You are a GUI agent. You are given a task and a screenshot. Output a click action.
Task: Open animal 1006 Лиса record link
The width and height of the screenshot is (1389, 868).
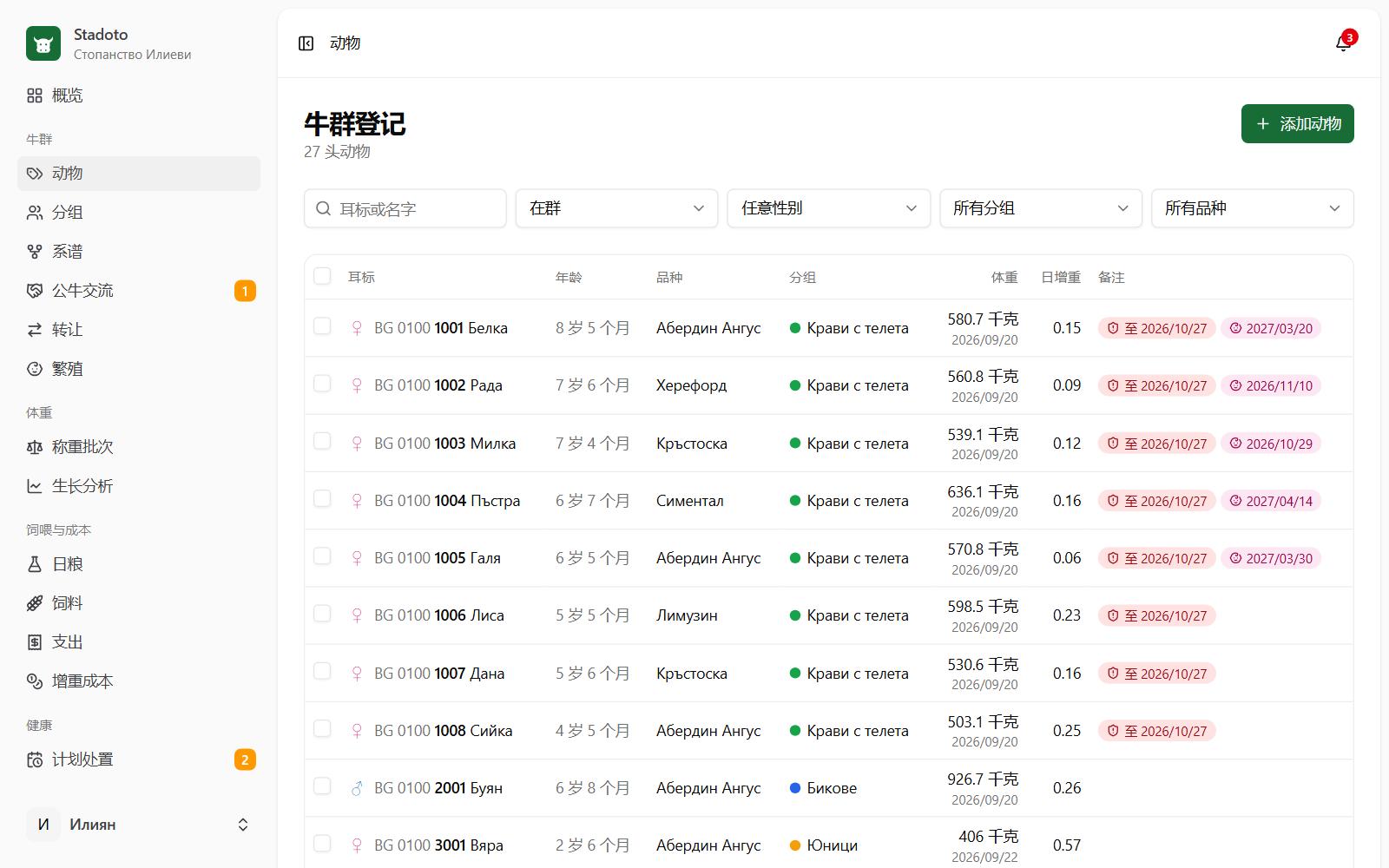tap(439, 615)
